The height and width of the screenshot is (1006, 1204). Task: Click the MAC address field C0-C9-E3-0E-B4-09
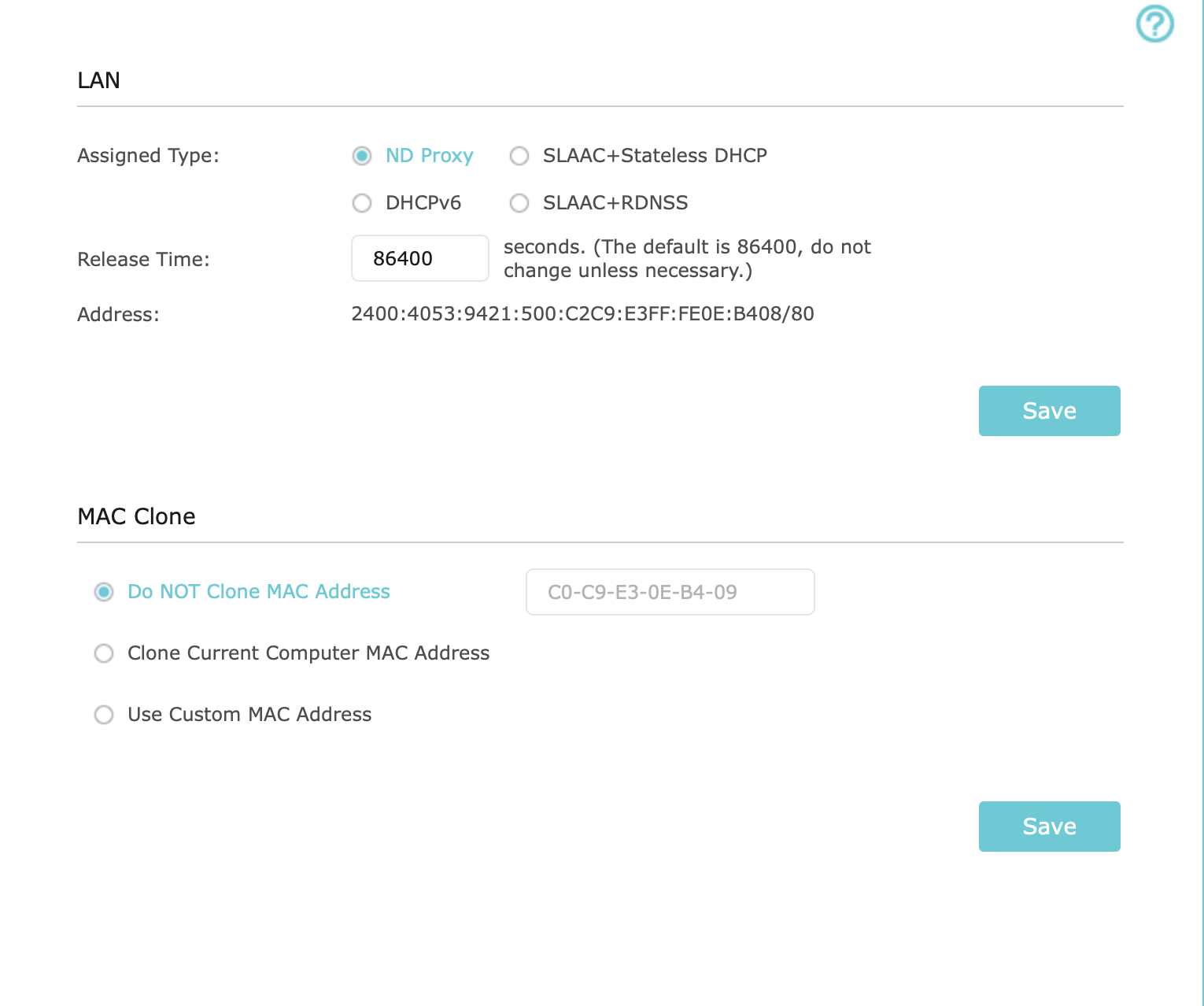670,592
